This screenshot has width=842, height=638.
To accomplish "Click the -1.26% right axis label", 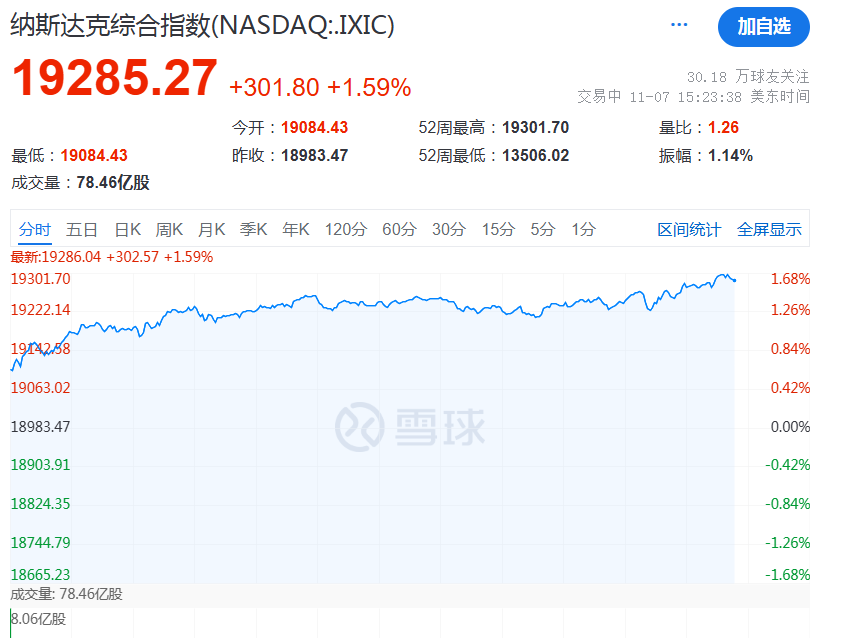I will 788,543.
